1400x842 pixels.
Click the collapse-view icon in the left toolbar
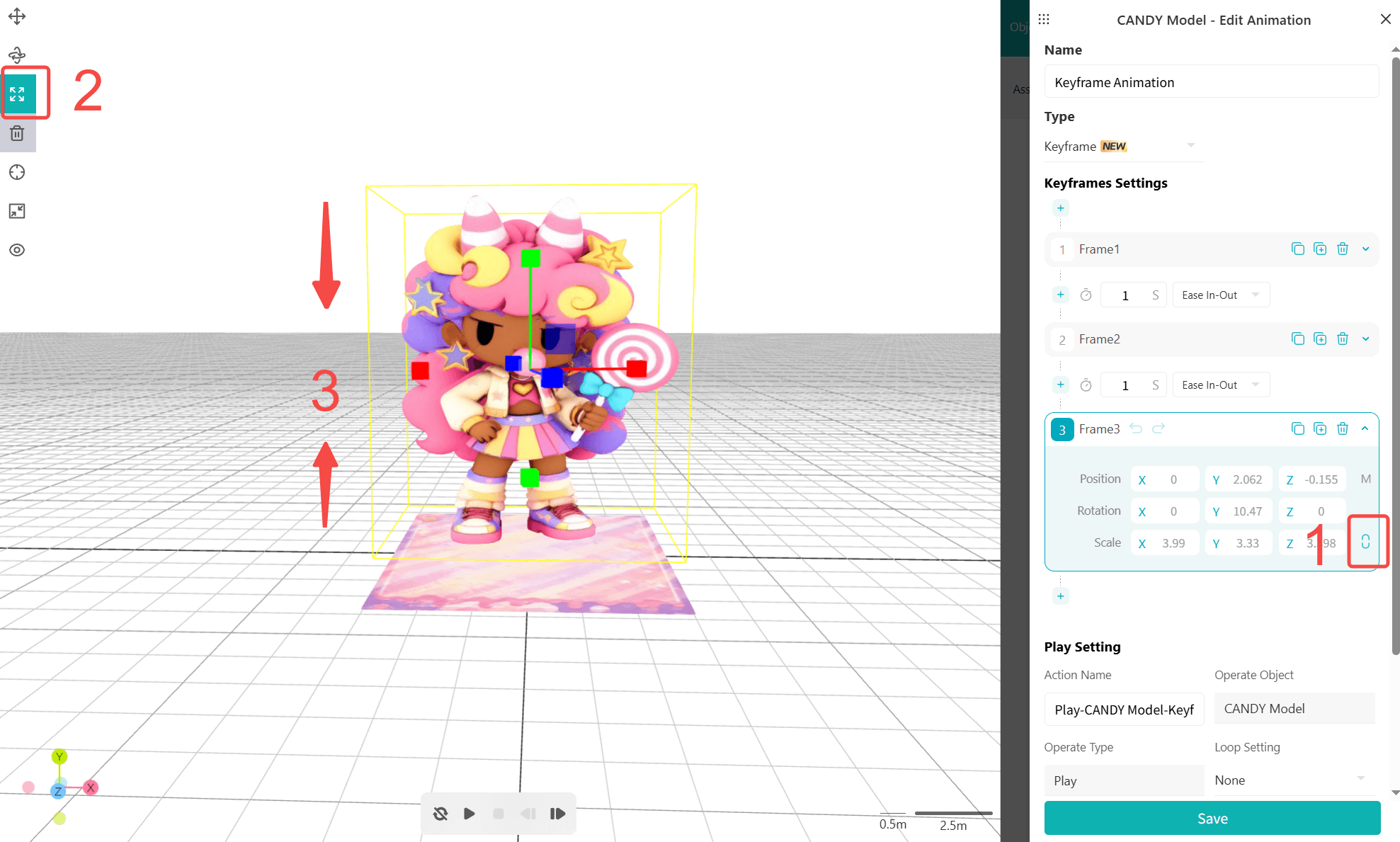[x=17, y=211]
